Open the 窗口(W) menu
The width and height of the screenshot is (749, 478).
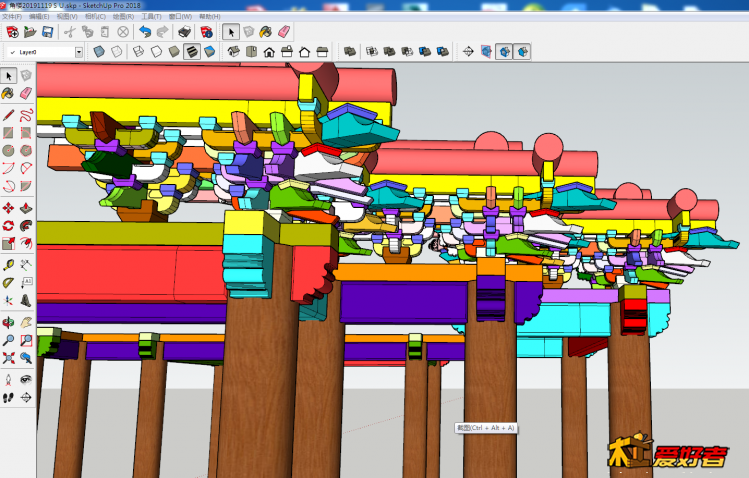pyautogui.click(x=181, y=17)
